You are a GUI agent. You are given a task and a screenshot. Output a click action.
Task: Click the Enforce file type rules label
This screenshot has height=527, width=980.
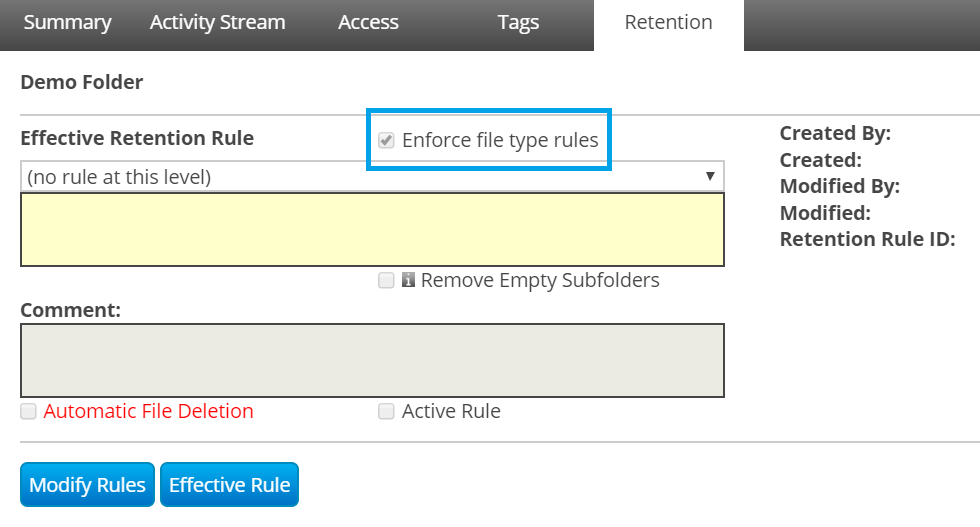tap(500, 141)
